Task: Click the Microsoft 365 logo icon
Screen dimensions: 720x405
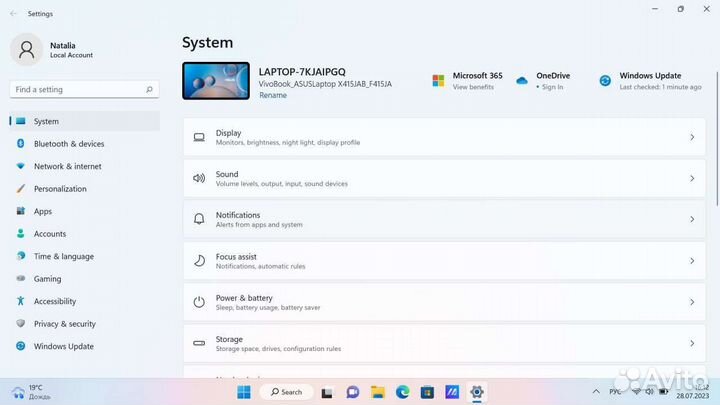Action: pos(439,81)
